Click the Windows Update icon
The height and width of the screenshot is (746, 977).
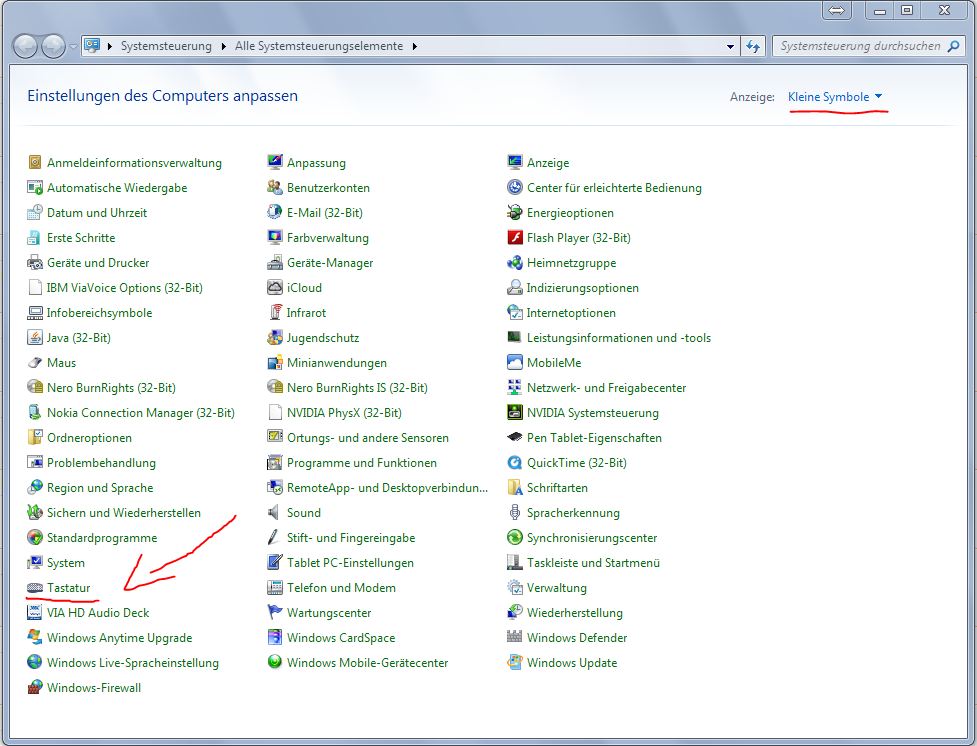[515, 662]
